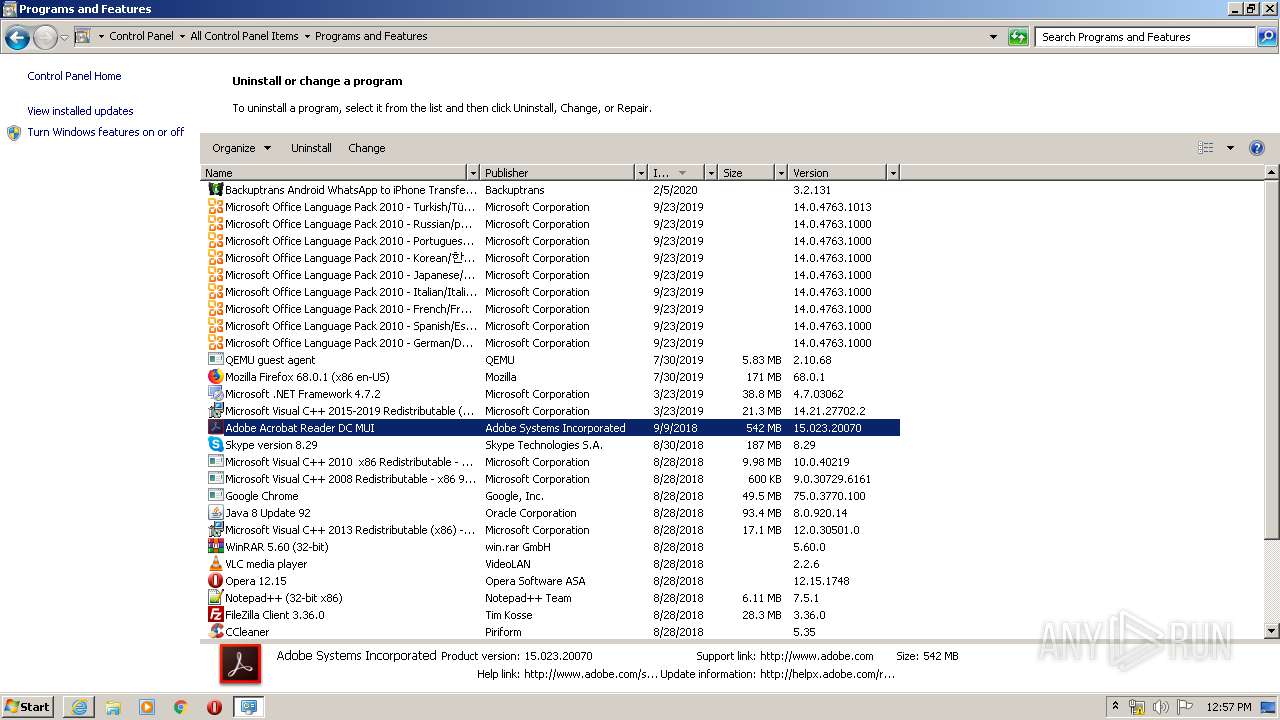Viewport: 1280px width, 720px height.
Task: Click the Mozilla Firefox 68.0.1 icon
Action: (215, 377)
